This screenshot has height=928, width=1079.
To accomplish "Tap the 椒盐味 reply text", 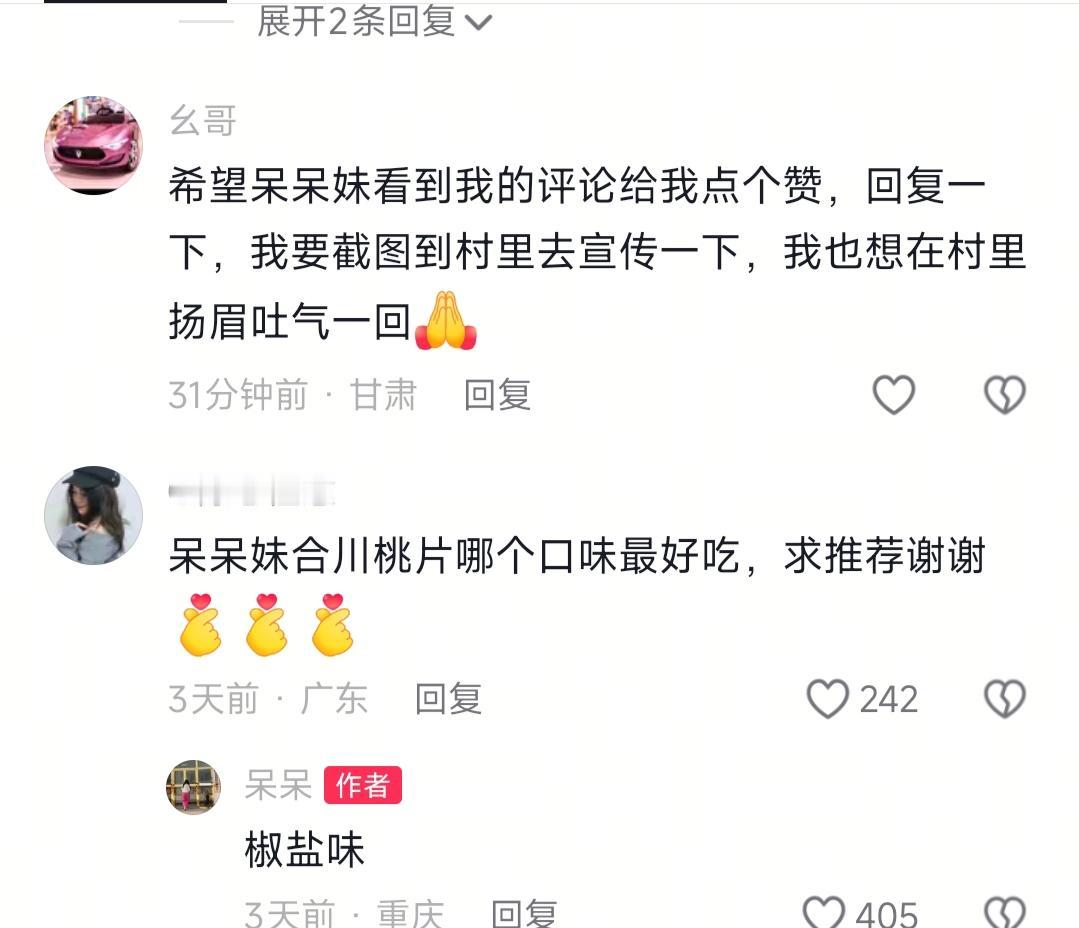I will pos(304,850).
